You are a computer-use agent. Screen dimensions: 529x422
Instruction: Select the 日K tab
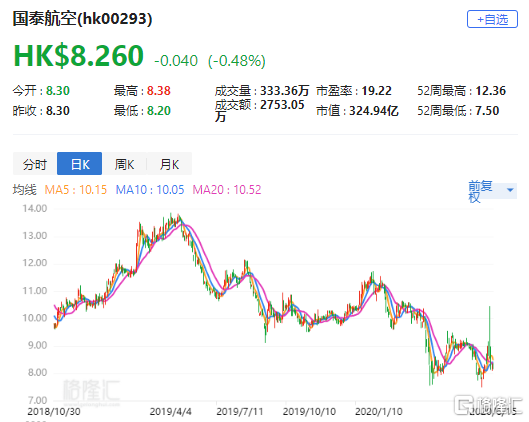tap(80, 164)
